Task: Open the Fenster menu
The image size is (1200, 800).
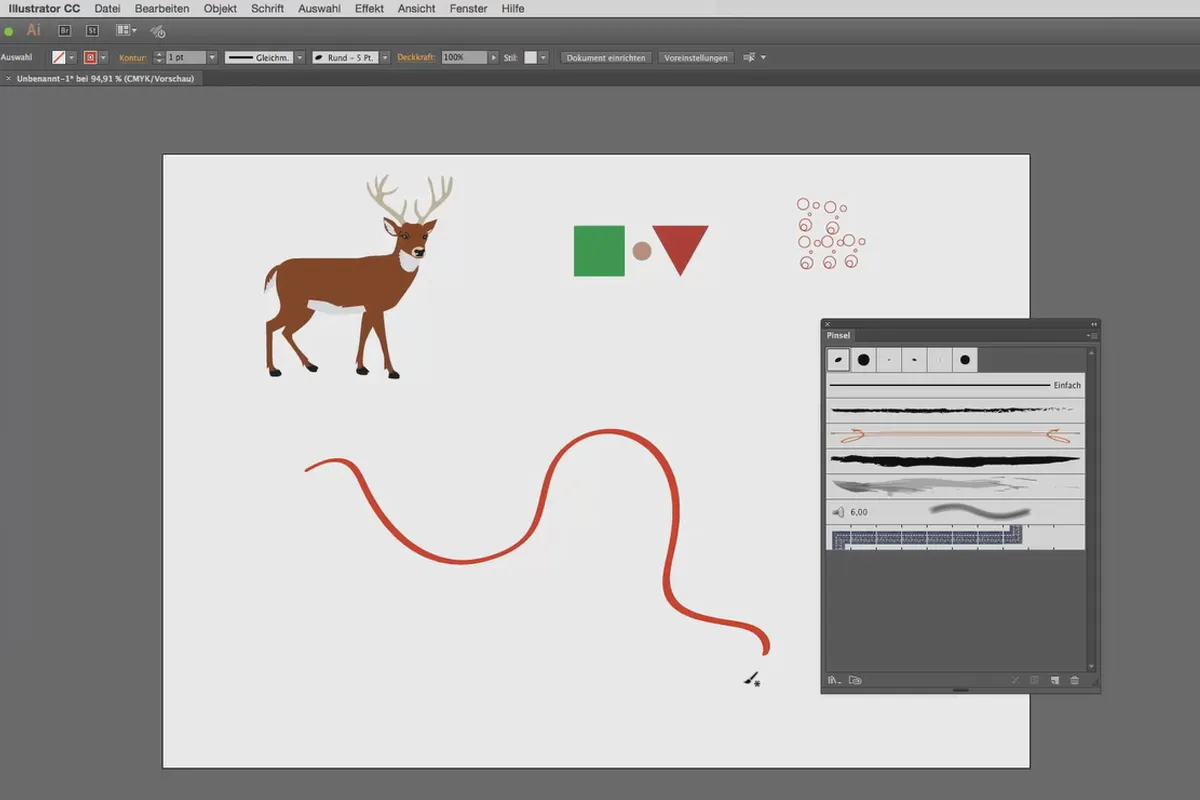Action: (x=468, y=8)
